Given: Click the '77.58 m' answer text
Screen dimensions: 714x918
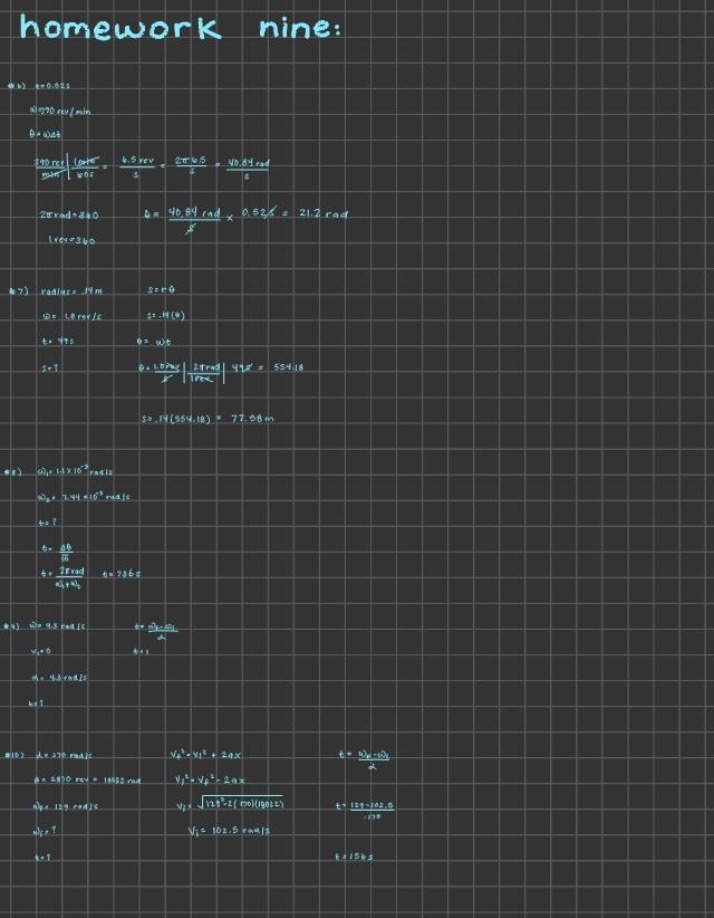Looking at the screenshot, I should [252, 419].
